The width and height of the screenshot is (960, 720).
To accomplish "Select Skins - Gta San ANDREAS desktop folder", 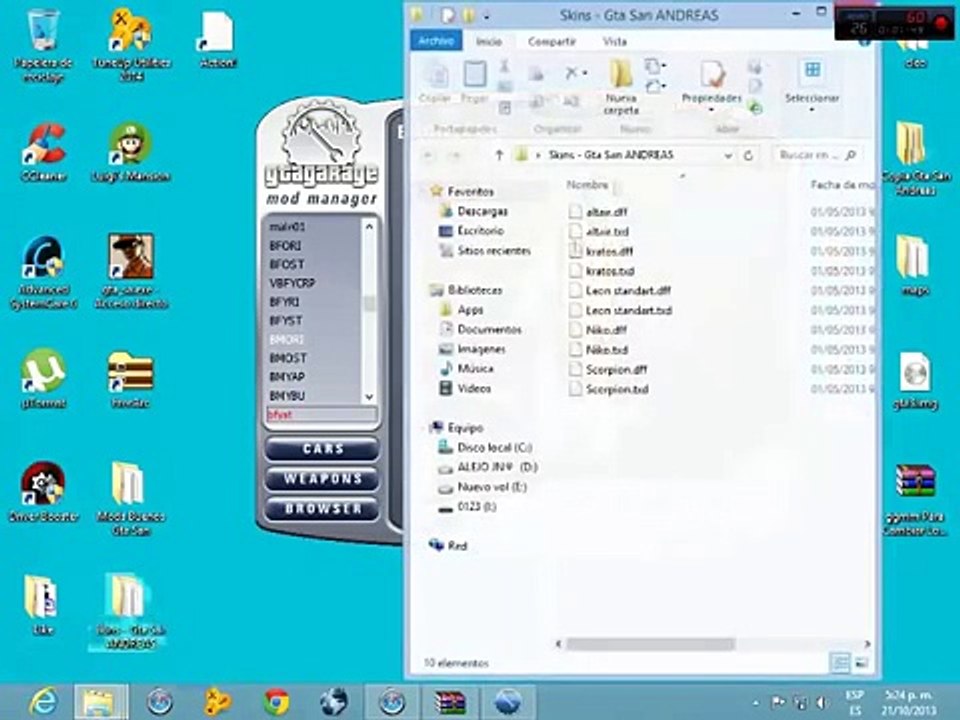I will [128, 611].
